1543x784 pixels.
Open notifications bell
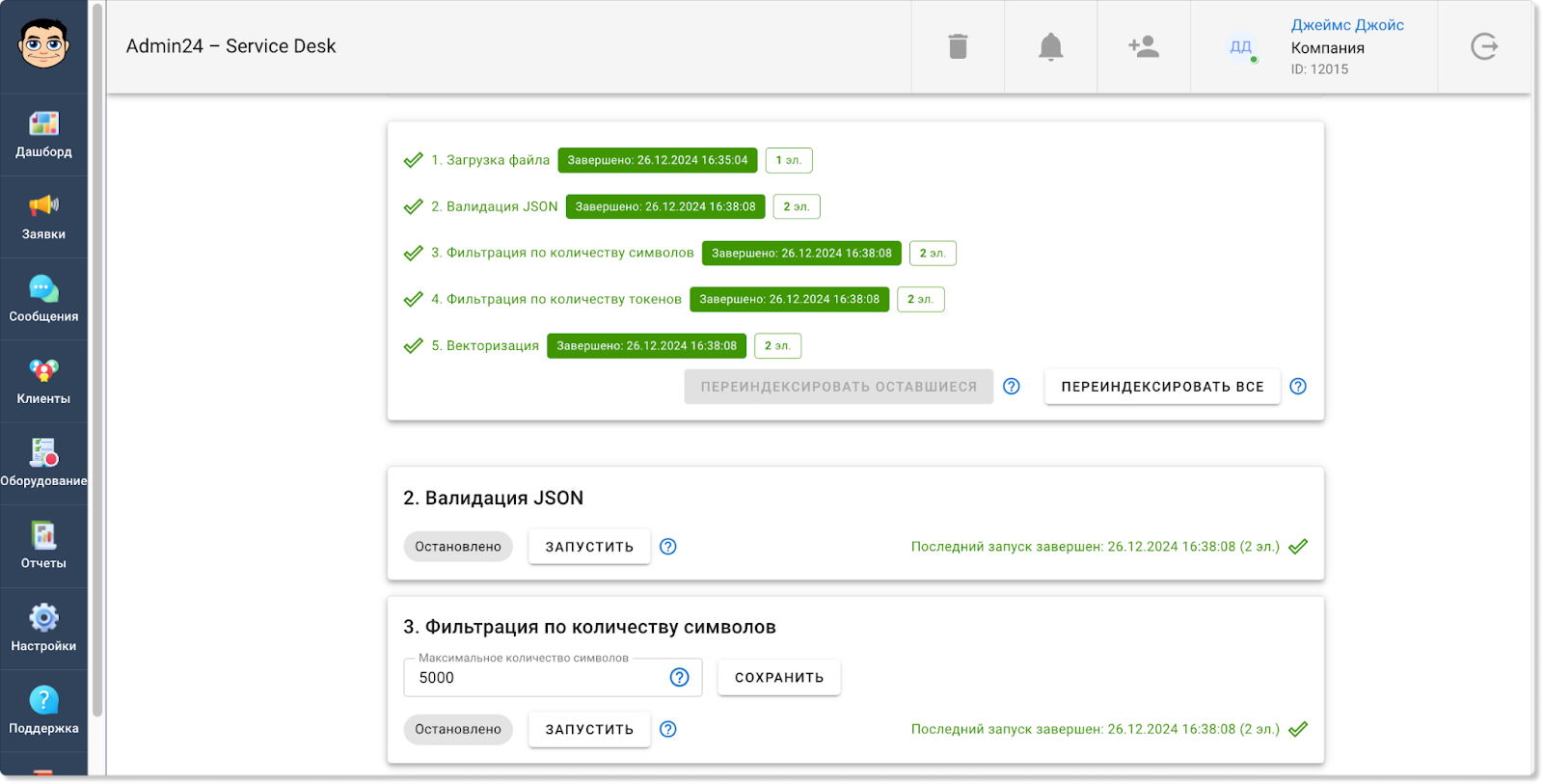(x=1050, y=46)
